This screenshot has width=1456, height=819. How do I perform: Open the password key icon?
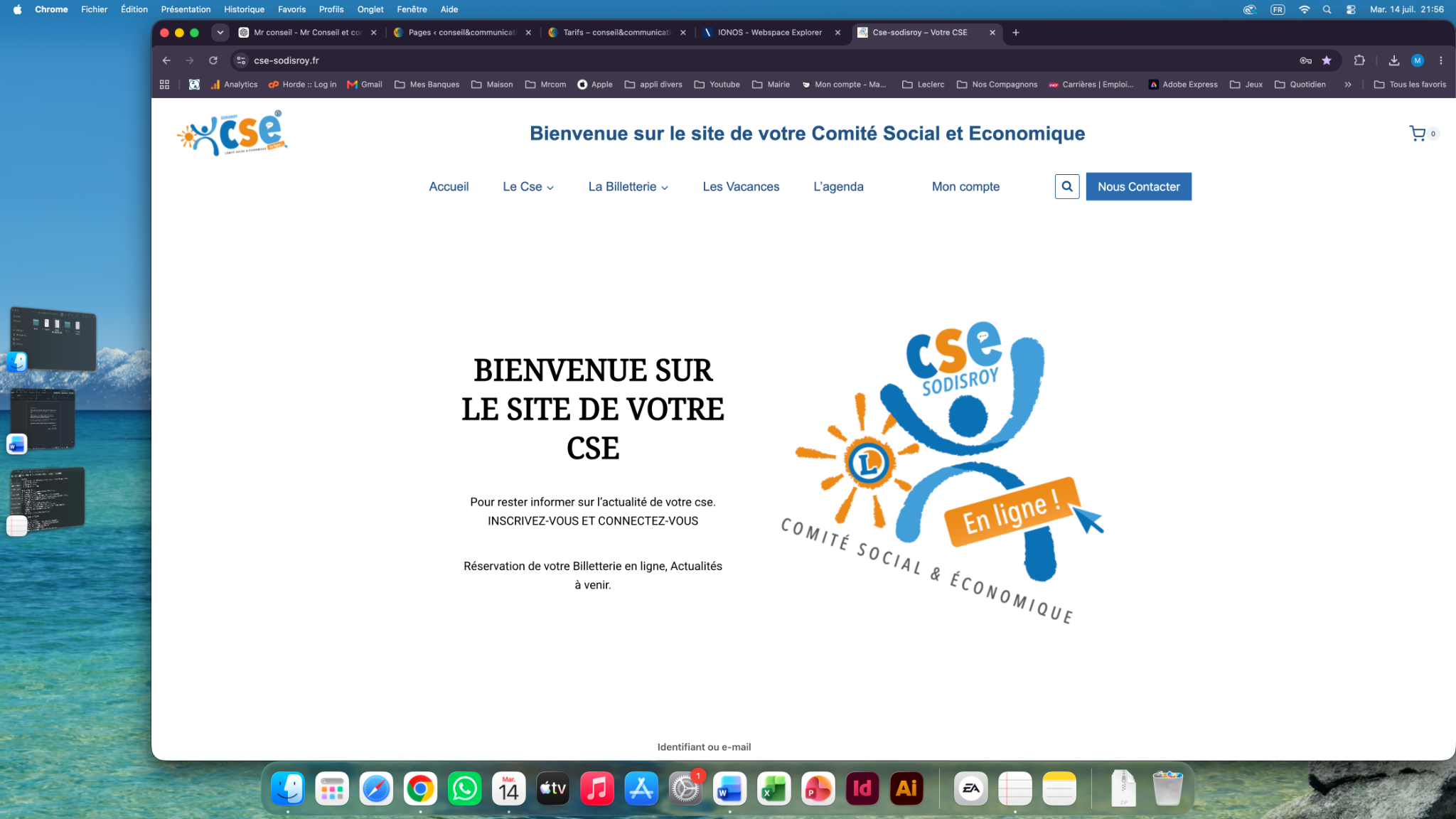click(x=1305, y=60)
